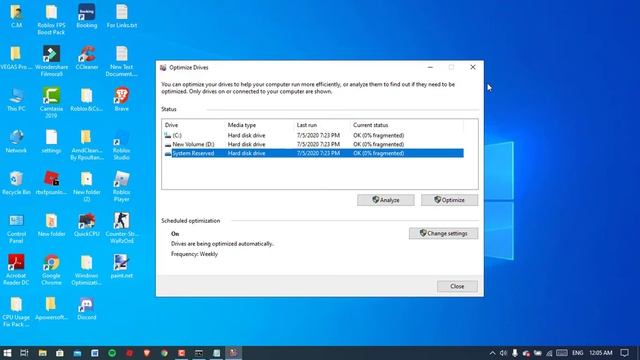Open Google Chrome from the taskbar
Image resolution: width=640 pixels, height=360 pixels.
(x=164, y=353)
